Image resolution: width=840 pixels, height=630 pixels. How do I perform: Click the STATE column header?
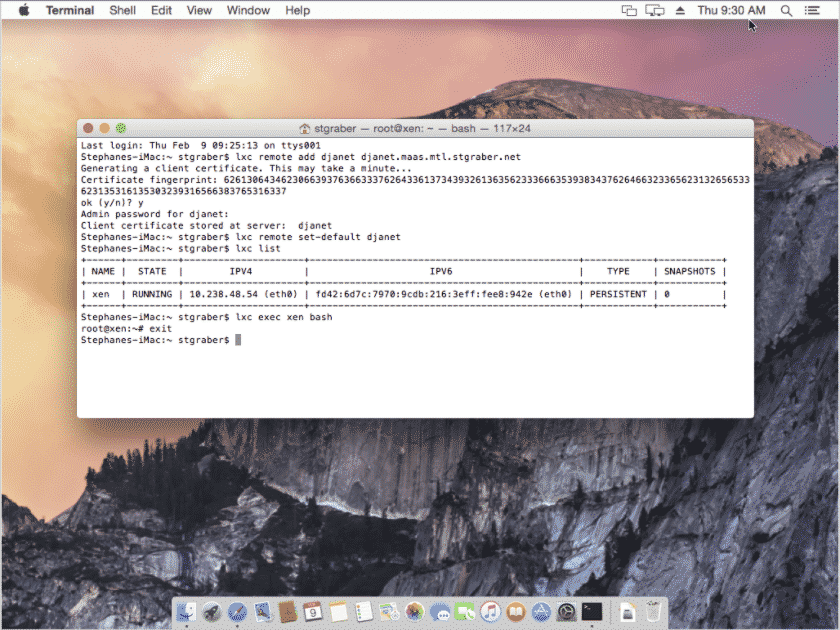pyautogui.click(x=152, y=271)
